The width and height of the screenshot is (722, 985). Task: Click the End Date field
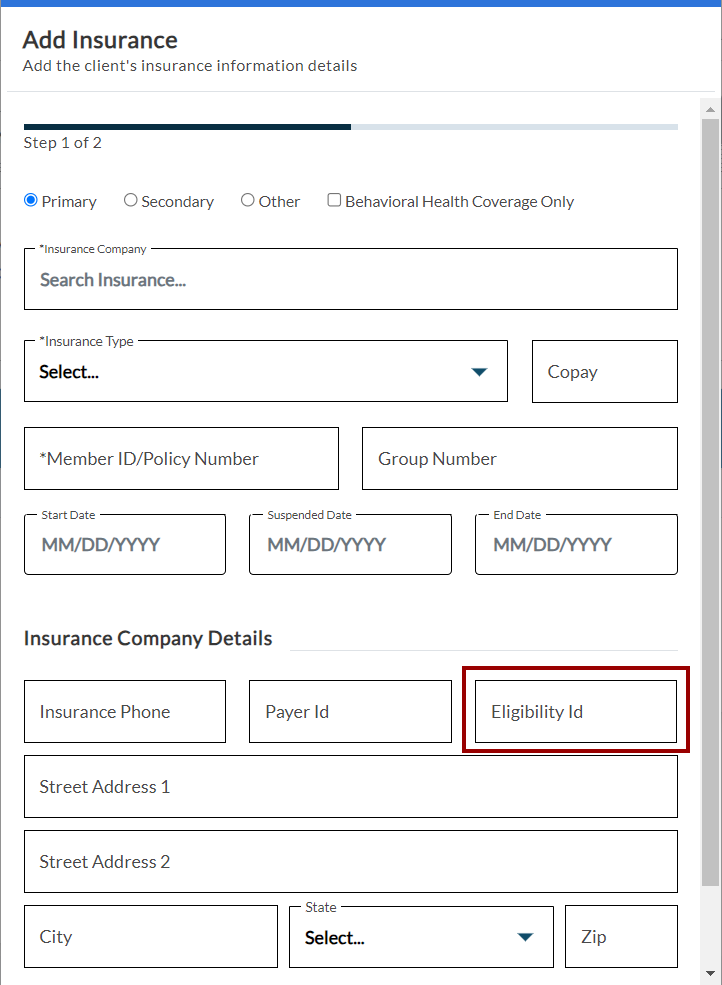click(x=576, y=545)
